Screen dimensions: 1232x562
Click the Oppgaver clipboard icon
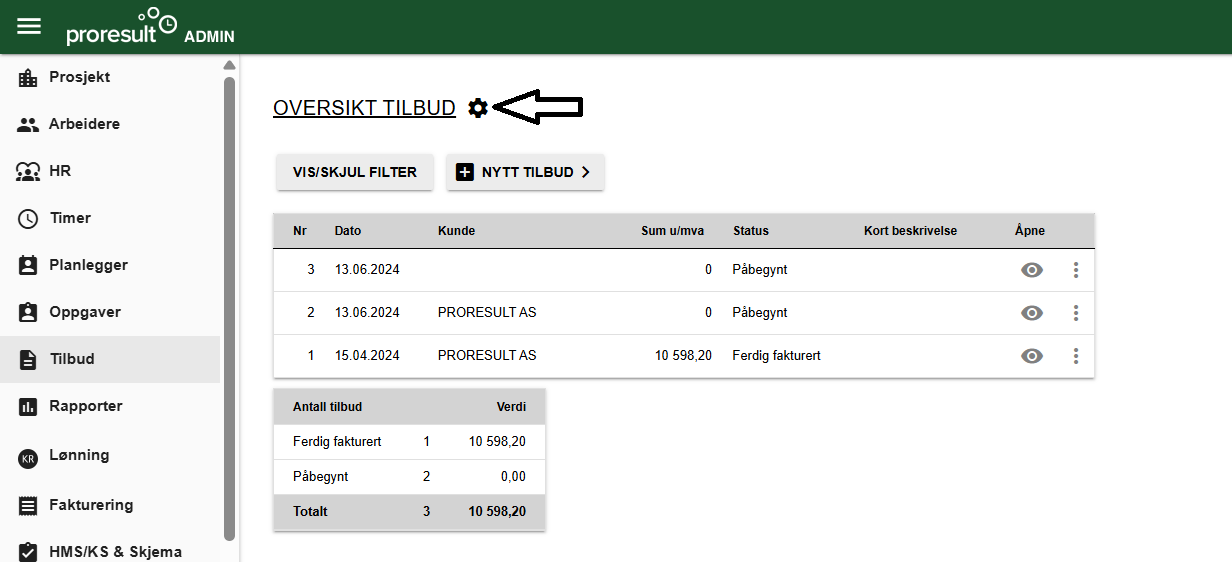(x=28, y=312)
